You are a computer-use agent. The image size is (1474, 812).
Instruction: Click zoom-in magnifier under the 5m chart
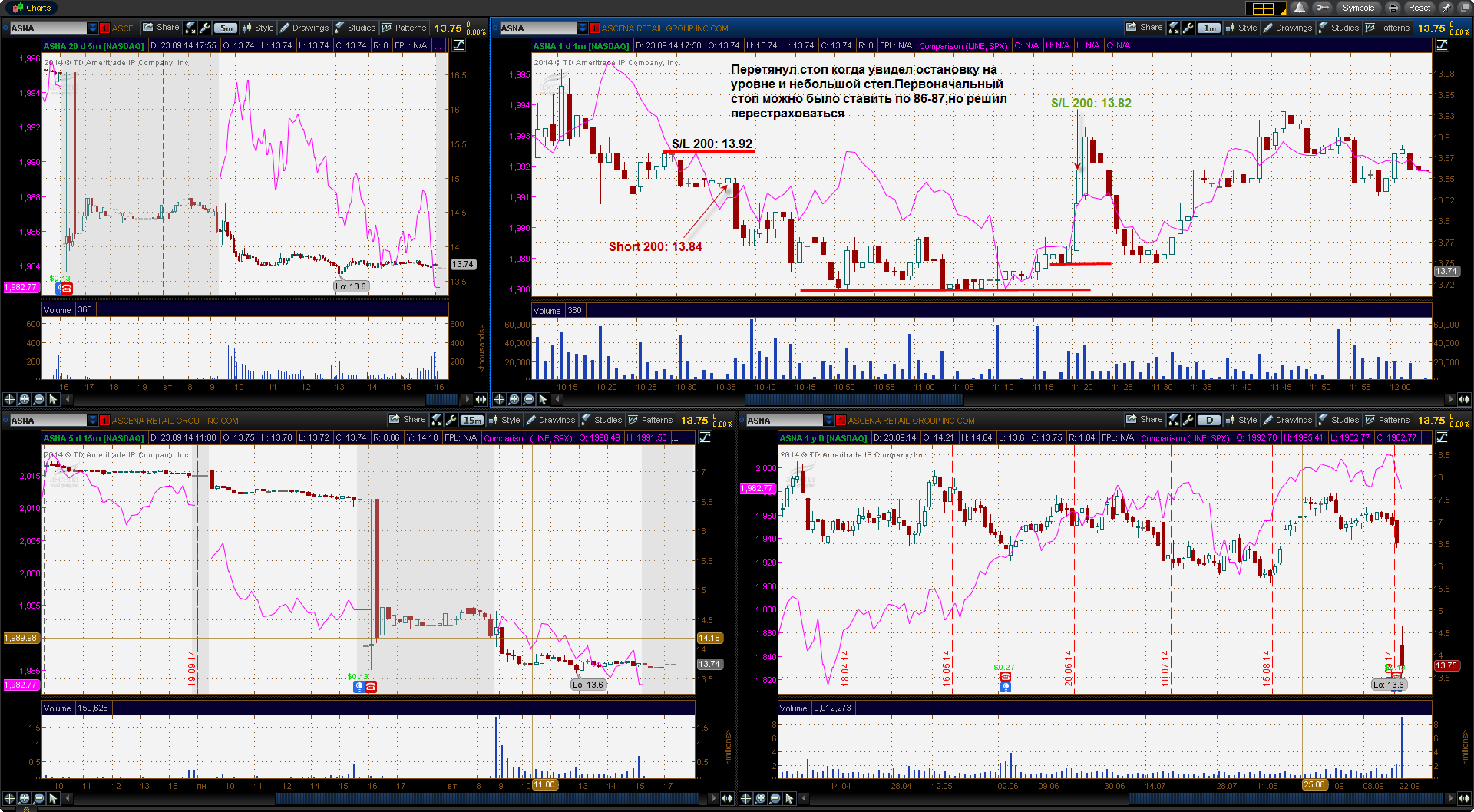click(x=24, y=399)
